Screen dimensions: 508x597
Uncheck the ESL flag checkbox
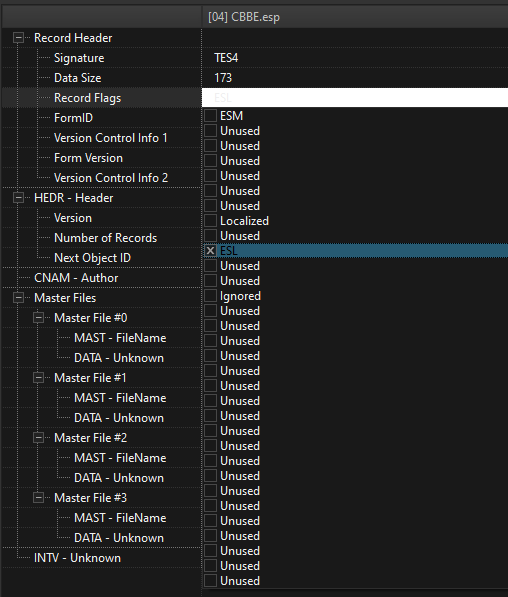[x=210, y=251]
